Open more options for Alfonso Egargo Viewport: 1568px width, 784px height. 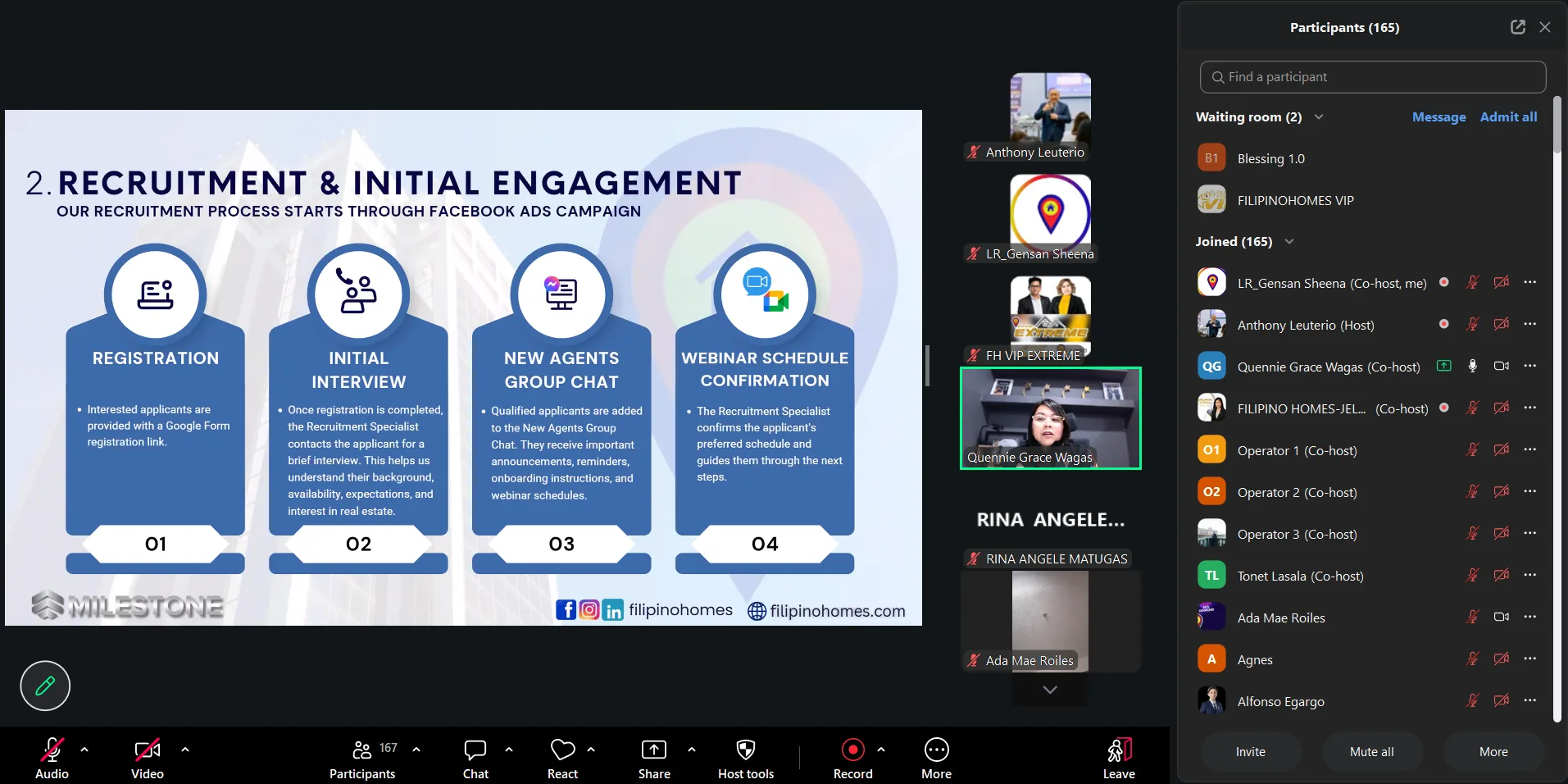pos(1530,700)
